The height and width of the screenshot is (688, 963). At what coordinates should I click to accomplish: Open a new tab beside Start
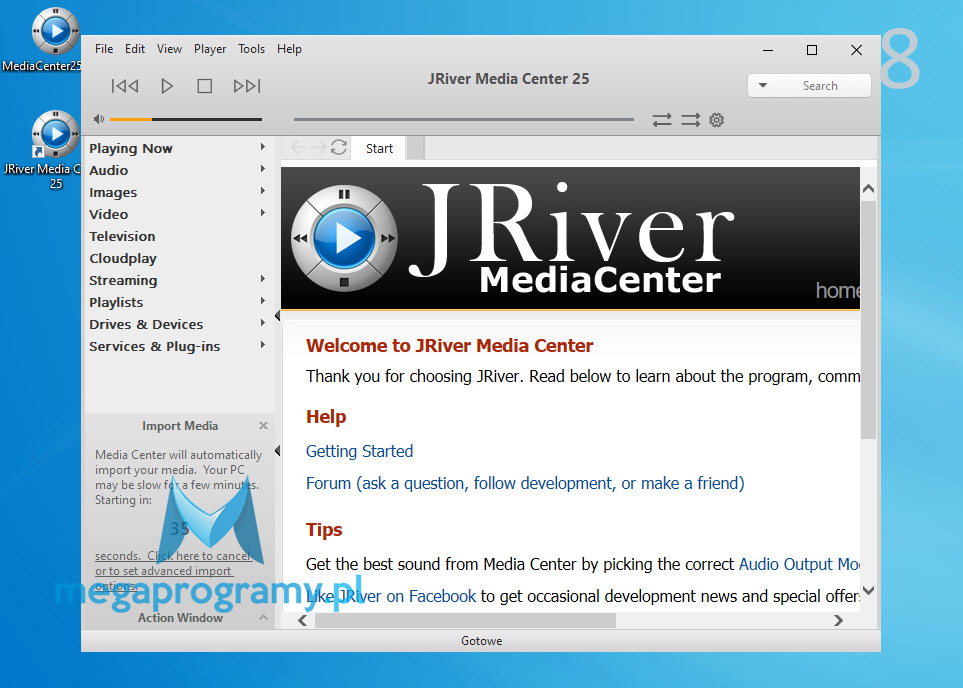click(x=416, y=149)
